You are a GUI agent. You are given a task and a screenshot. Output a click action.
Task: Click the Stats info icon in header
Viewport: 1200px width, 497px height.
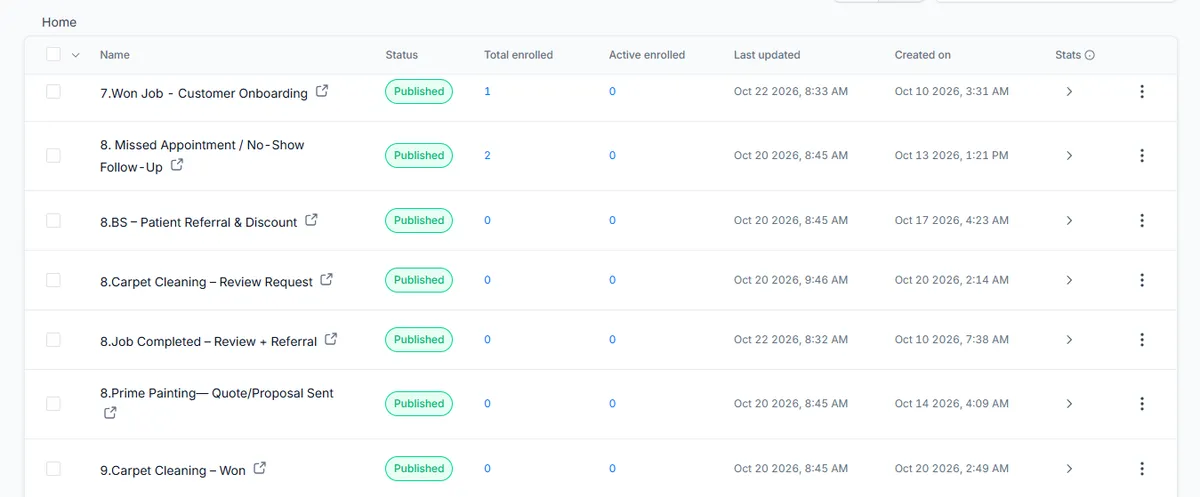(1090, 55)
